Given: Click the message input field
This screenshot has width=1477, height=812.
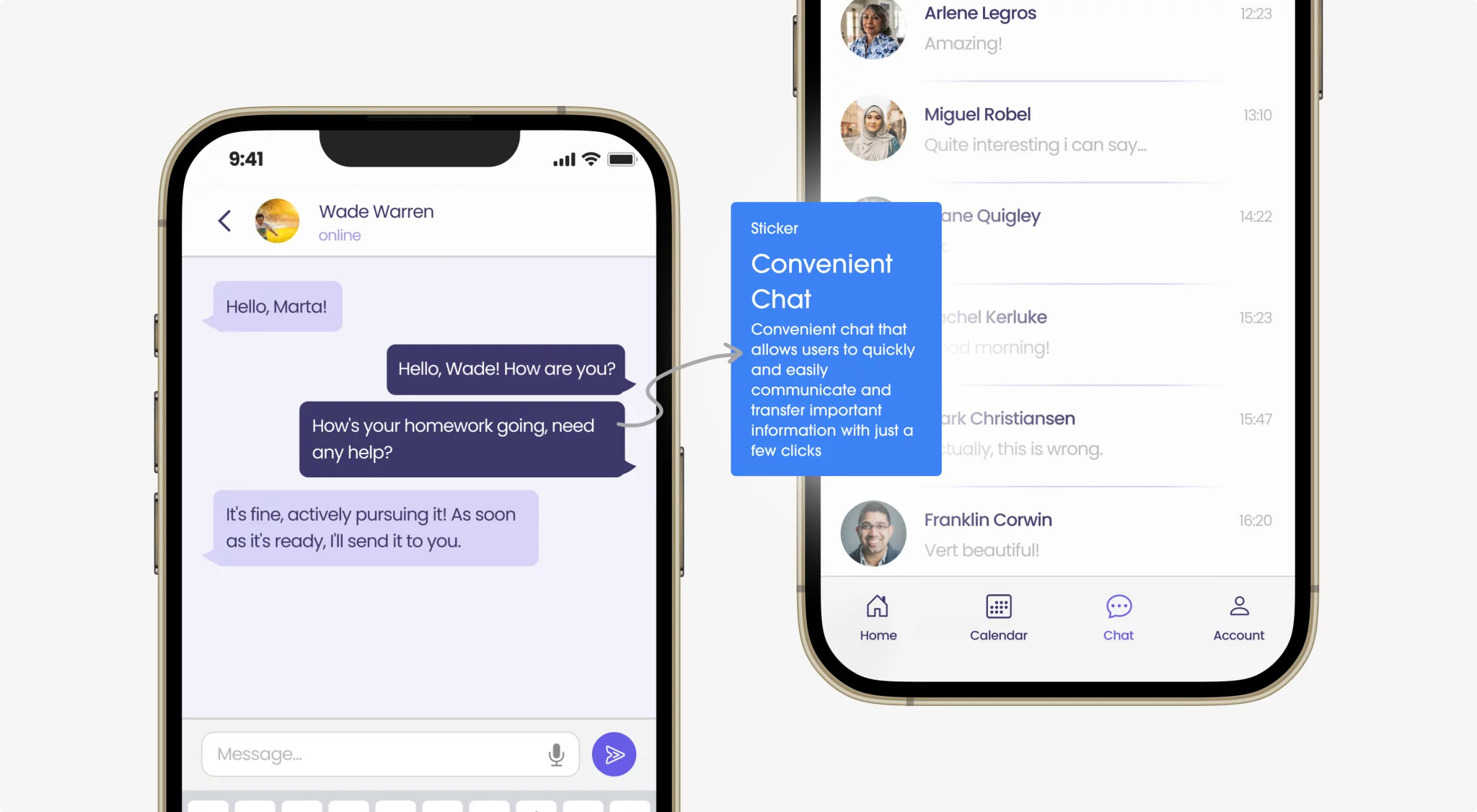Looking at the screenshot, I should click(390, 754).
